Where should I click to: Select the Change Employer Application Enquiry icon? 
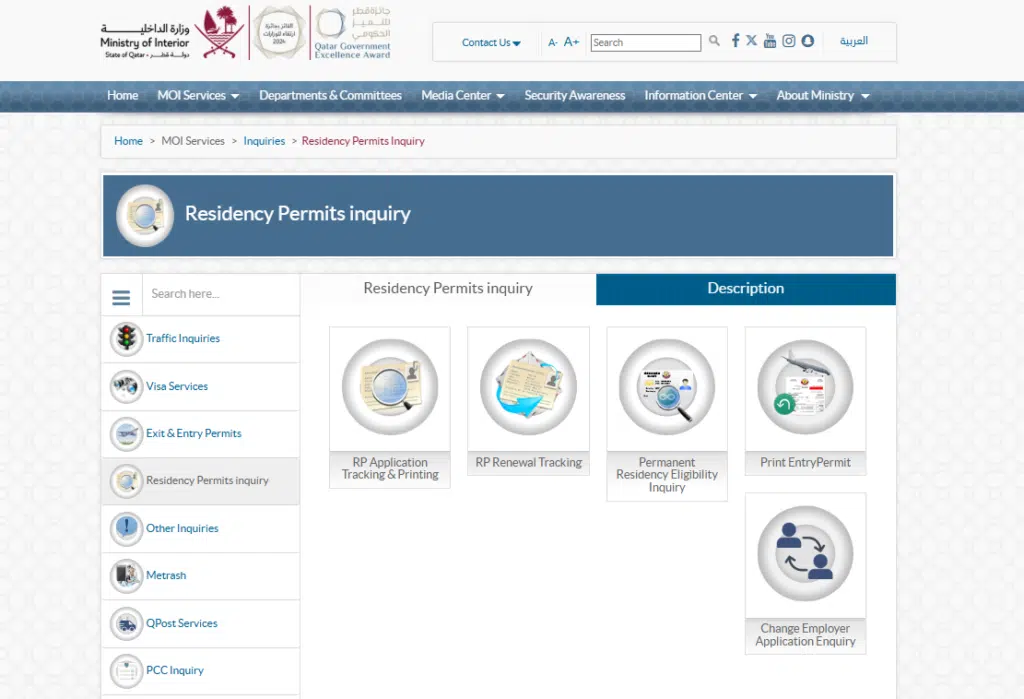point(804,554)
